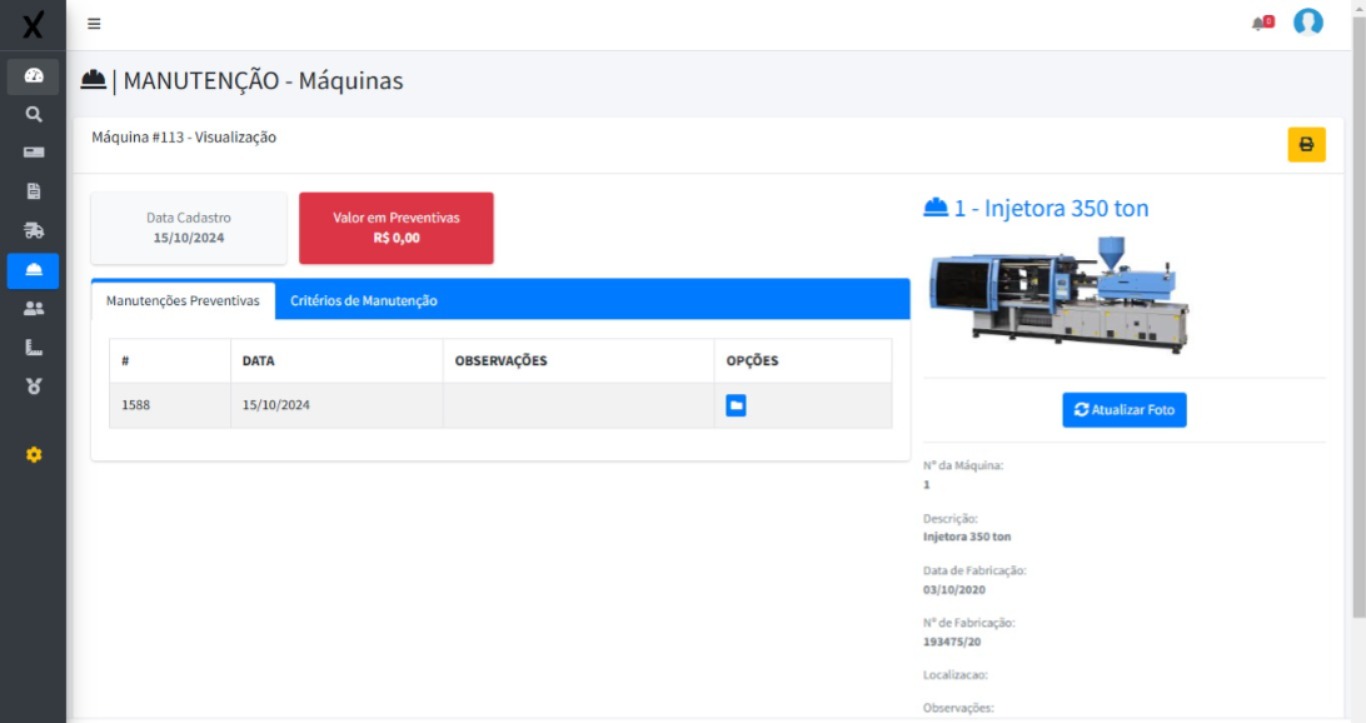Open the user avatar profile menu
Screen dimensions: 1366x723
[x=1307, y=23]
